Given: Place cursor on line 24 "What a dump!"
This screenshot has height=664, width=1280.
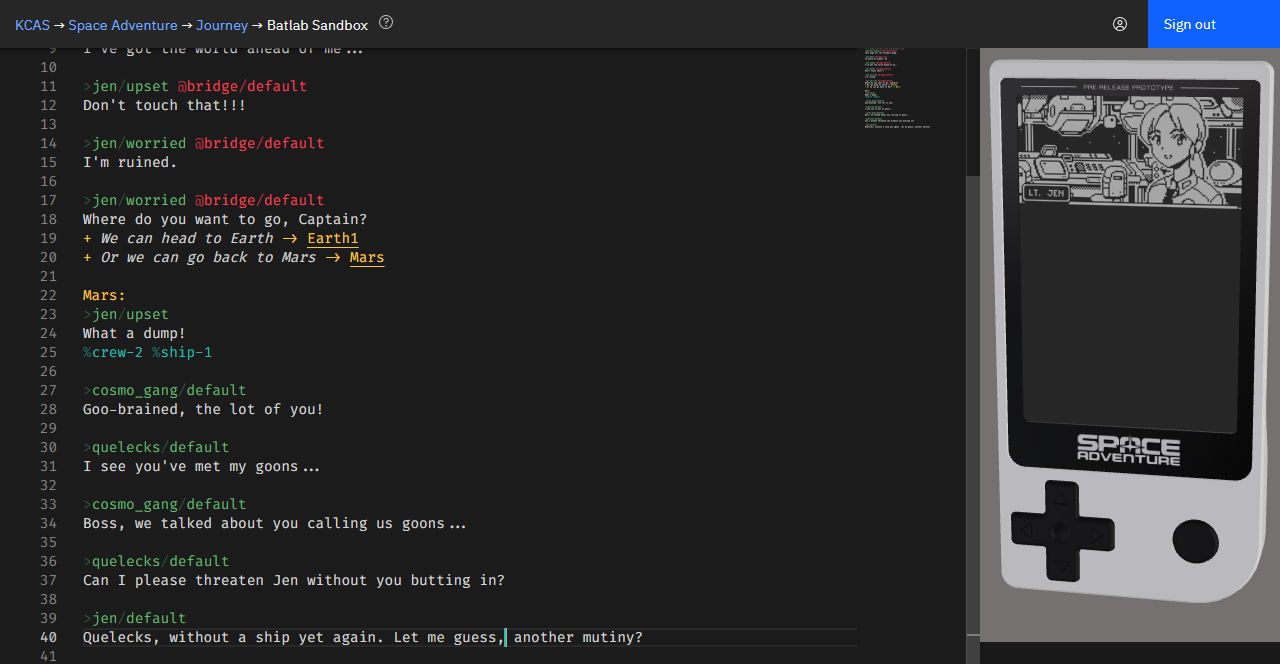Looking at the screenshot, I should 134,334.
